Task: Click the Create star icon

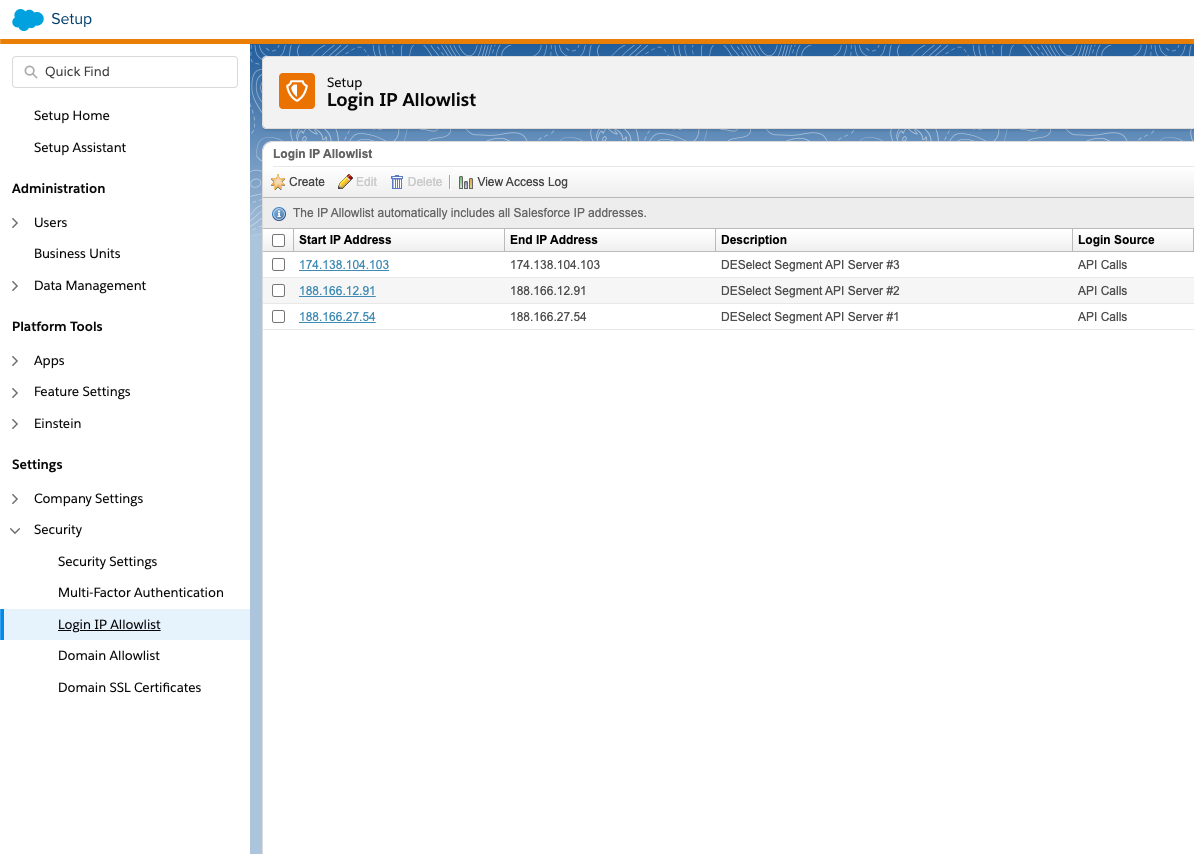Action: coord(278,182)
